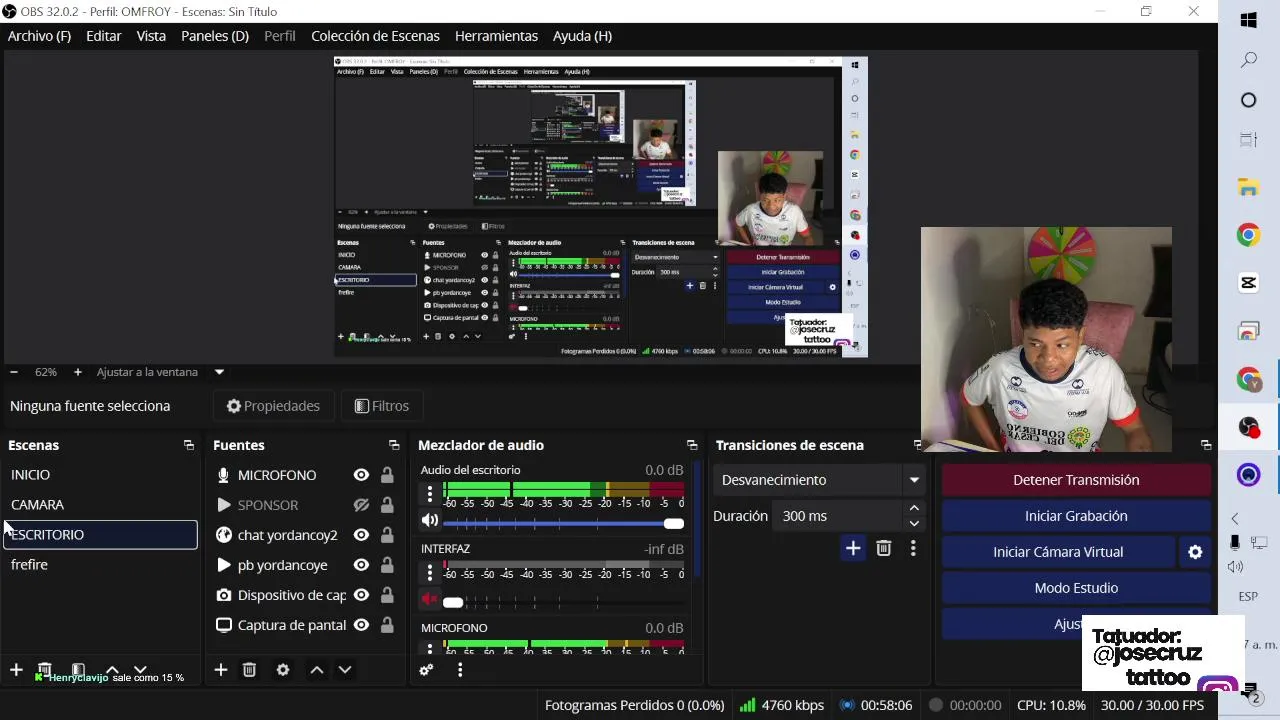Zoom out the preview with minus
This screenshot has height=720, width=1280.
pyautogui.click(x=14, y=372)
